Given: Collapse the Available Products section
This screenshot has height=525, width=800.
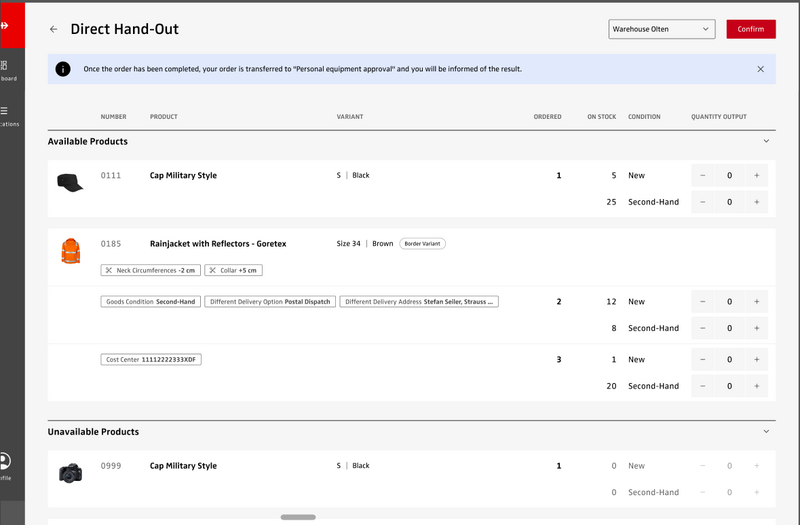Looking at the screenshot, I should [x=766, y=141].
